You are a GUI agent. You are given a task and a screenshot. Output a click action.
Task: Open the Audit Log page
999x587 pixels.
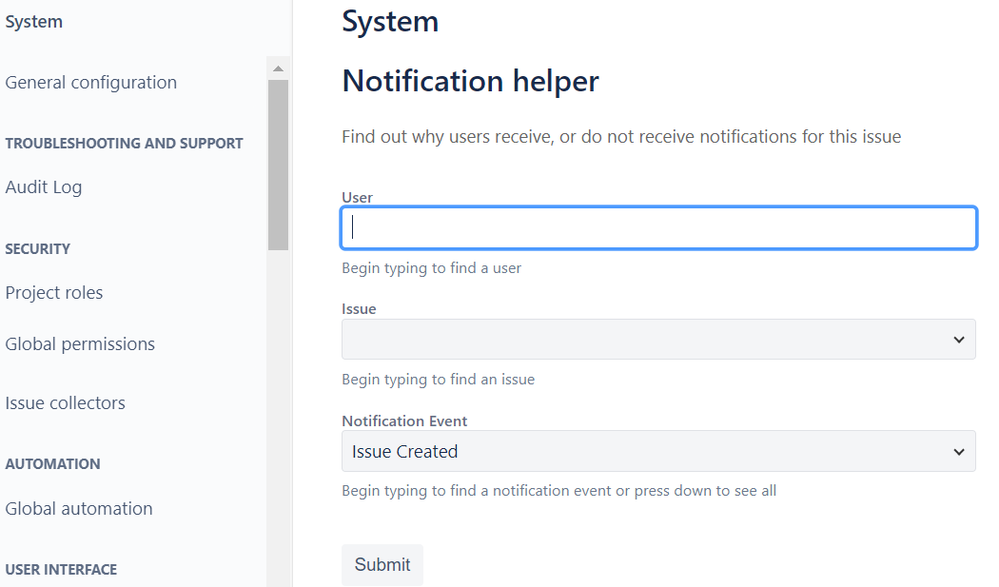(43, 187)
